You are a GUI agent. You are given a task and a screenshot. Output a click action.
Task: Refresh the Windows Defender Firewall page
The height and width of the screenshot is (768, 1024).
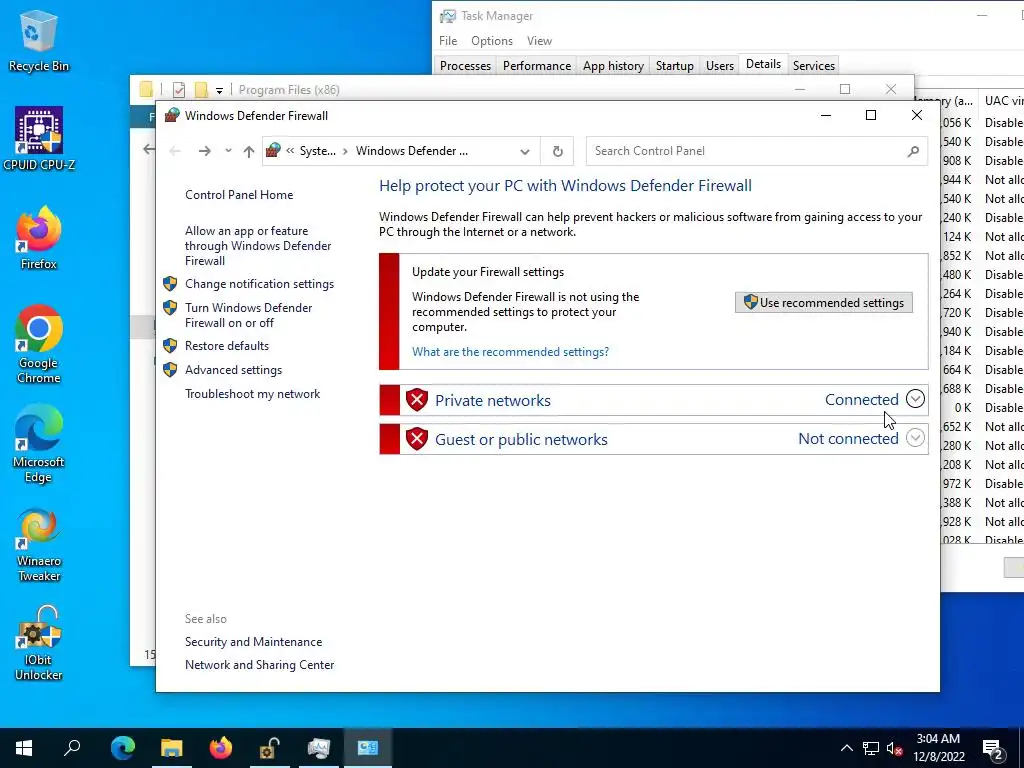coord(558,151)
